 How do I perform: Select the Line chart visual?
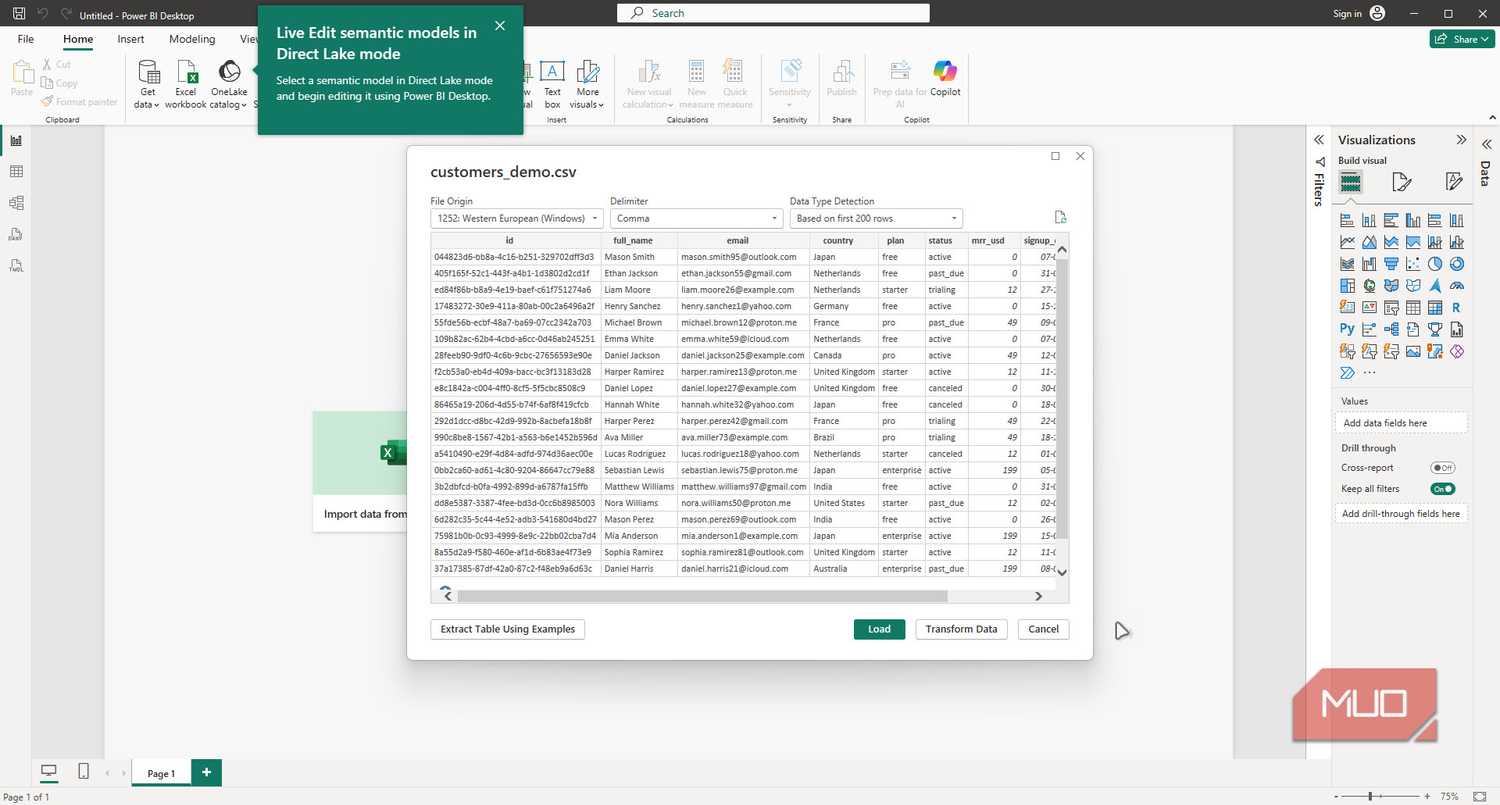click(x=1347, y=242)
